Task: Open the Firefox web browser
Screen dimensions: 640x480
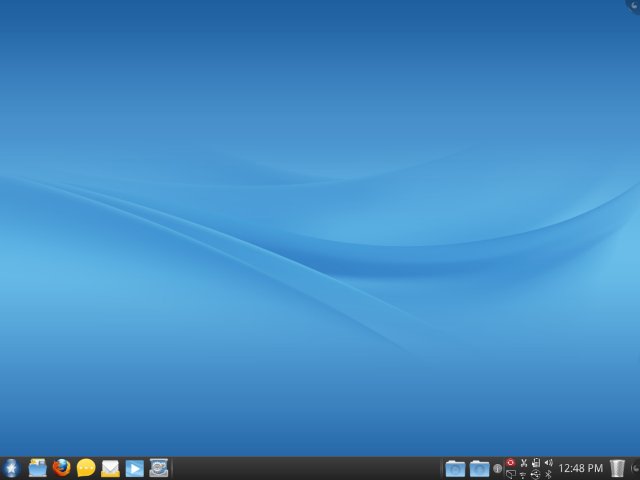Action: pyautogui.click(x=62, y=468)
